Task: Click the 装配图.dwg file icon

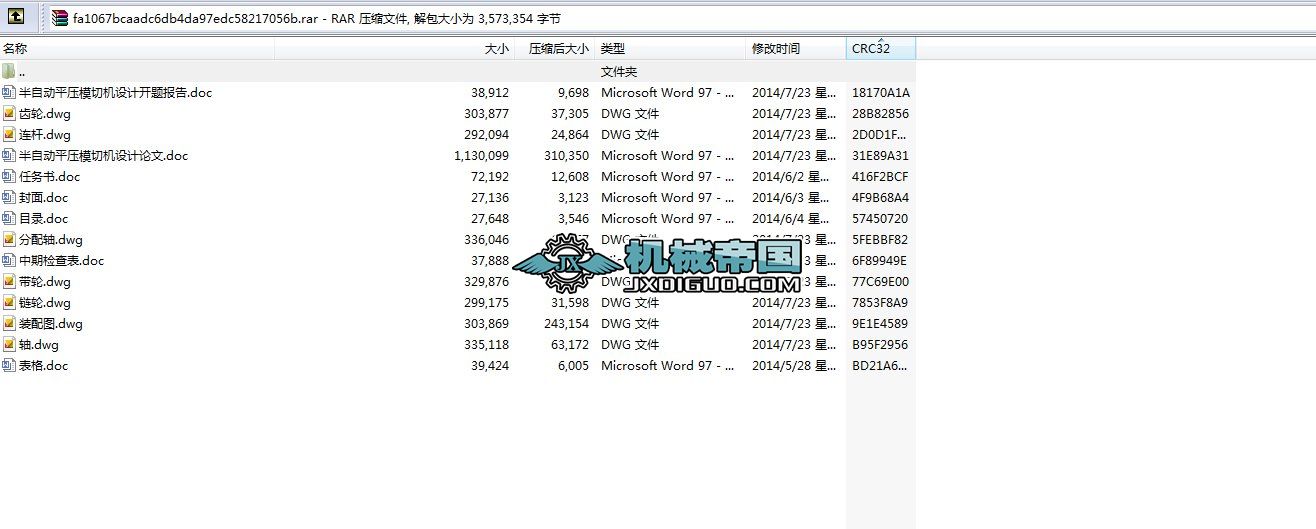Action: coord(9,323)
